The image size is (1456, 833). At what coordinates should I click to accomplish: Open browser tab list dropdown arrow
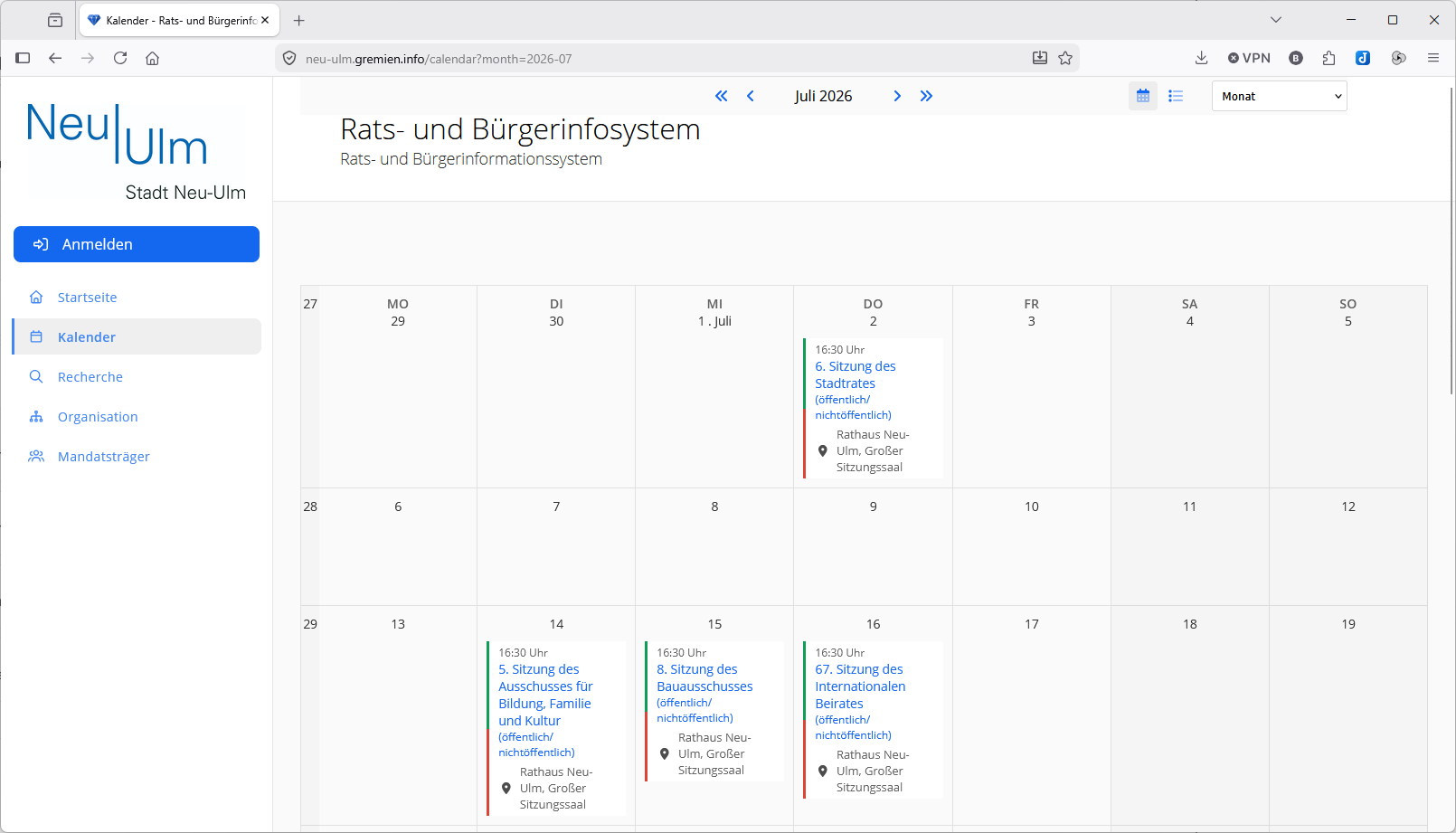pyautogui.click(x=1276, y=20)
